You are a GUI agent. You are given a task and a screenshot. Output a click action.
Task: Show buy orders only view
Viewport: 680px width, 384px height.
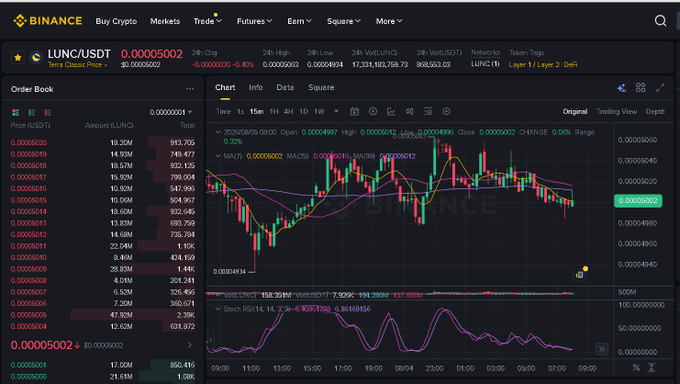pos(32,112)
